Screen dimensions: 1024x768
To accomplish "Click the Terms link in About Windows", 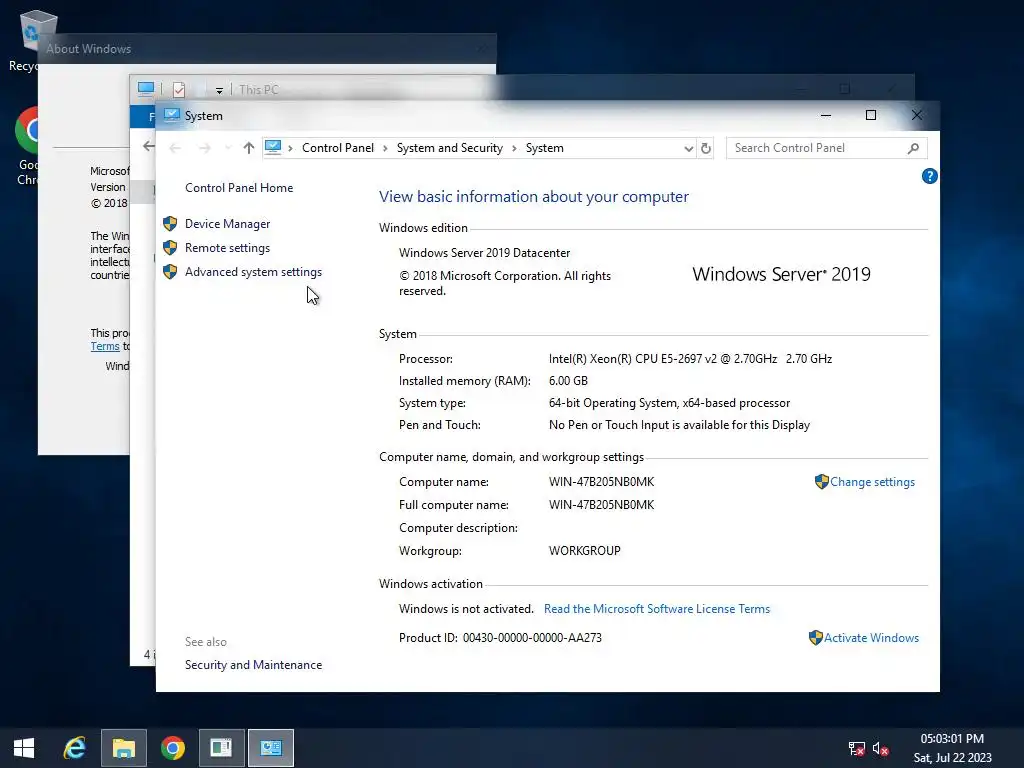I will (105, 347).
